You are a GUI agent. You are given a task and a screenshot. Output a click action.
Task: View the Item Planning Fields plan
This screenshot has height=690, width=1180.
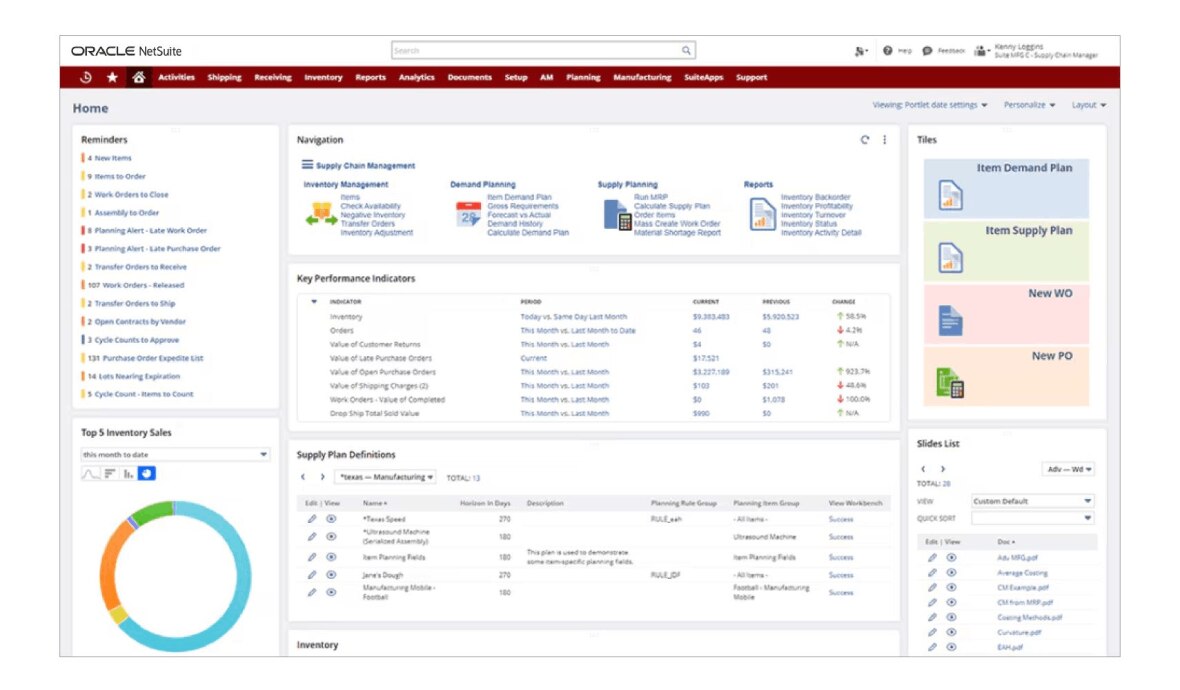(331, 558)
